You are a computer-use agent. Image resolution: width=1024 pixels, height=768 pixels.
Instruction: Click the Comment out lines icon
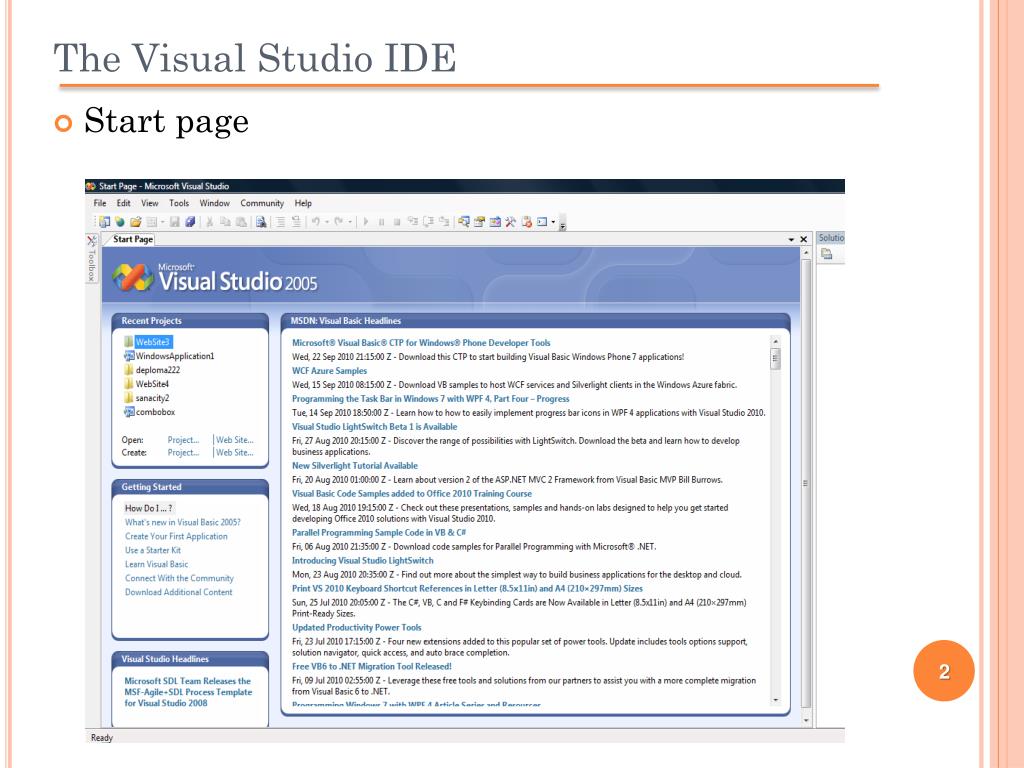pos(280,222)
